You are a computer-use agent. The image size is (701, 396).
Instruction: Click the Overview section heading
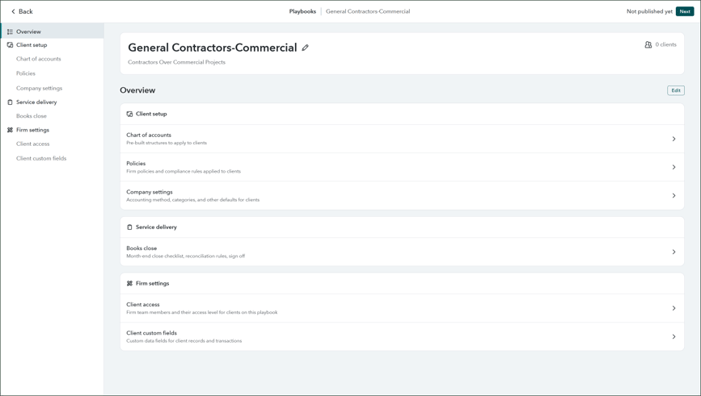[137, 90]
